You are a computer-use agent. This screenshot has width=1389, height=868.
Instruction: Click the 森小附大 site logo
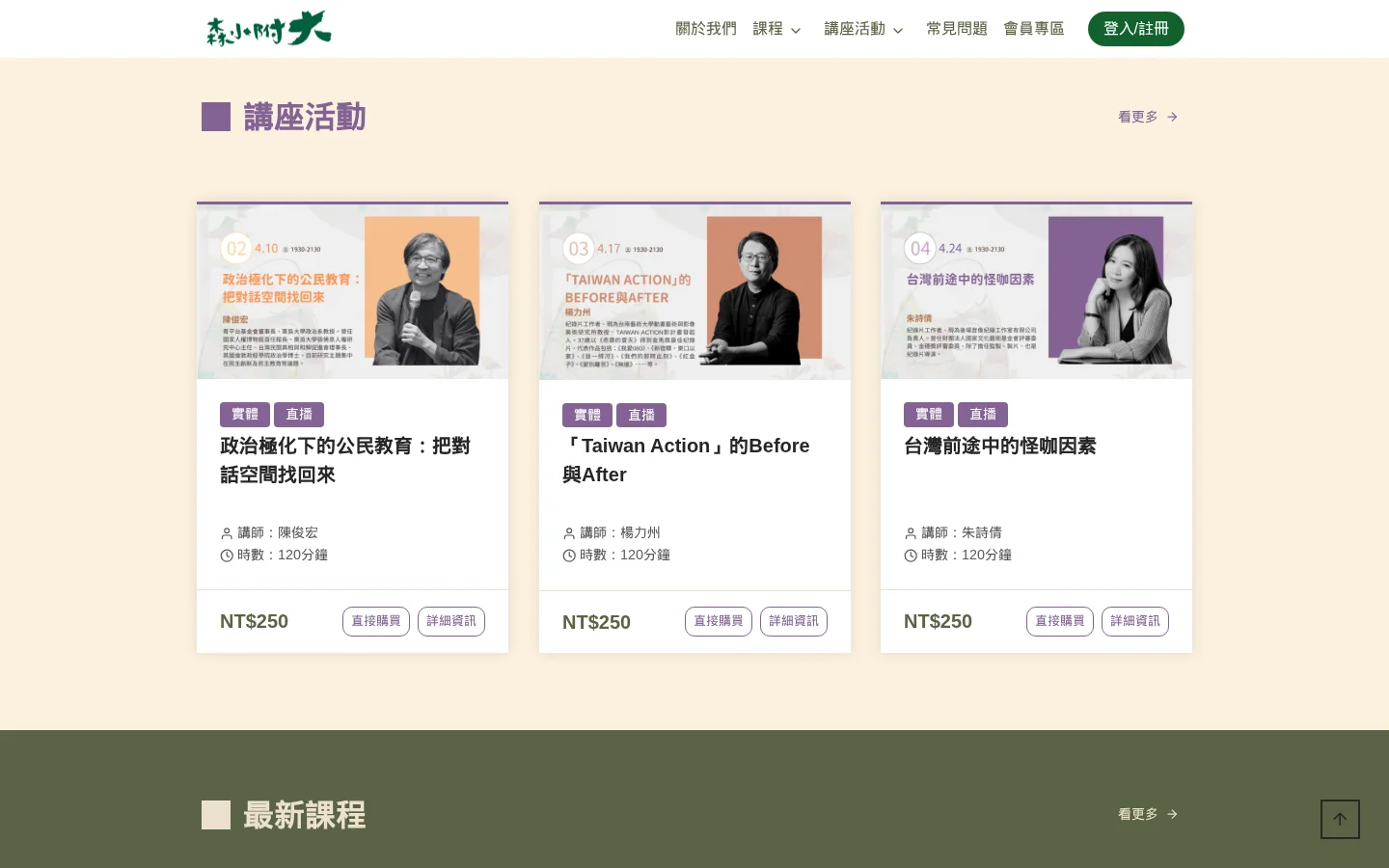coord(268,29)
